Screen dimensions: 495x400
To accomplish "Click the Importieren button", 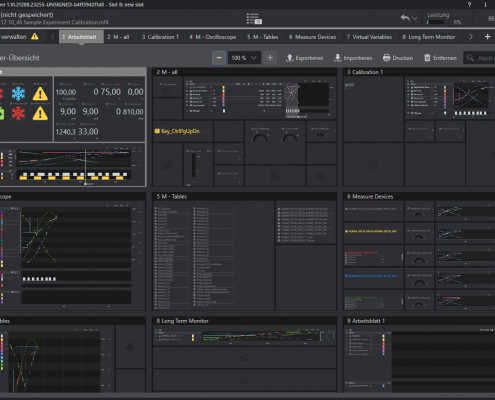I will coord(353,58).
